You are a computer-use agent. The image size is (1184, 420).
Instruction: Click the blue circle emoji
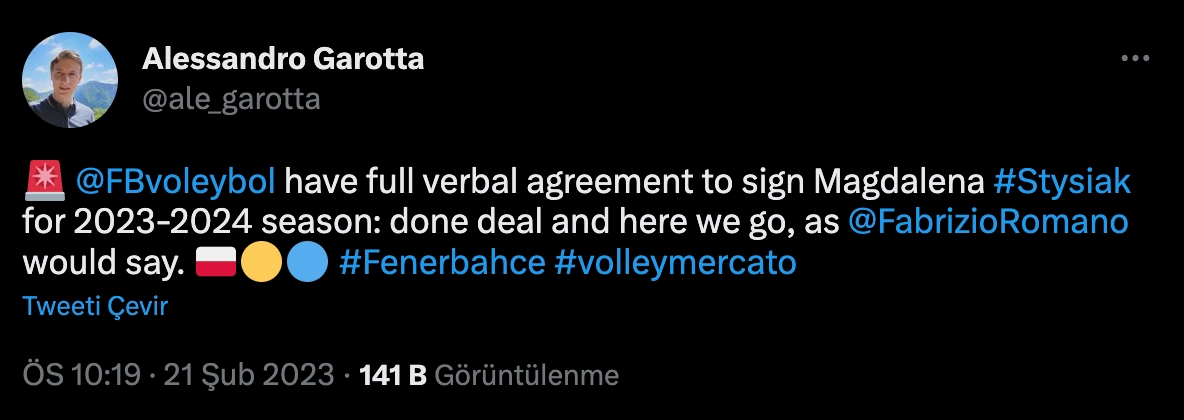[306, 263]
